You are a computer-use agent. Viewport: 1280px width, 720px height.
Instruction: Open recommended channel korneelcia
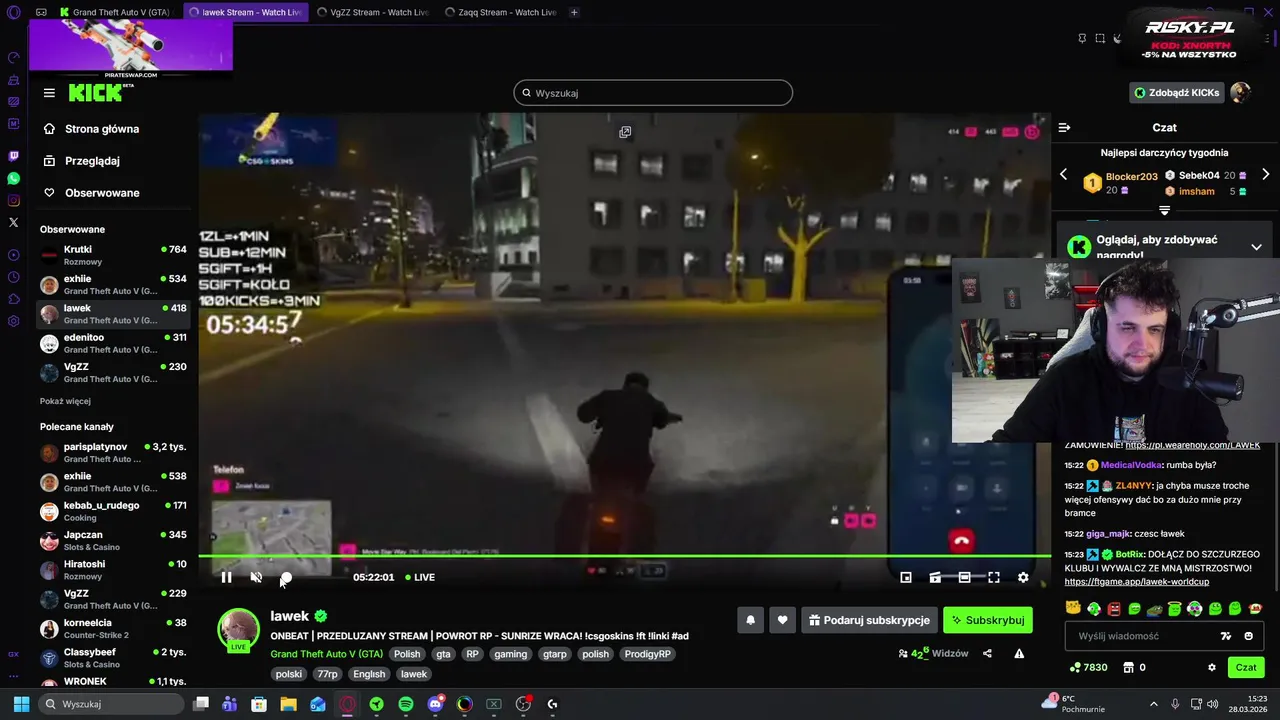(x=113, y=628)
